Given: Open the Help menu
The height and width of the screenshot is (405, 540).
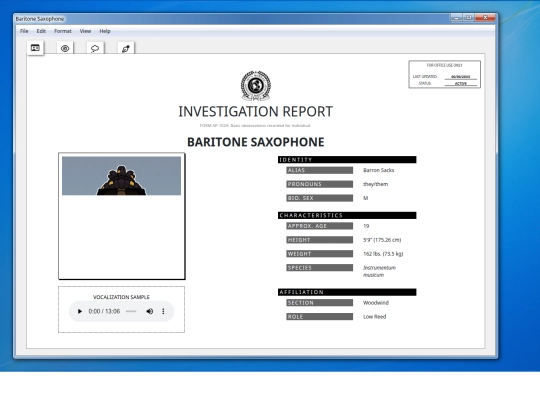Looking at the screenshot, I should [105, 31].
